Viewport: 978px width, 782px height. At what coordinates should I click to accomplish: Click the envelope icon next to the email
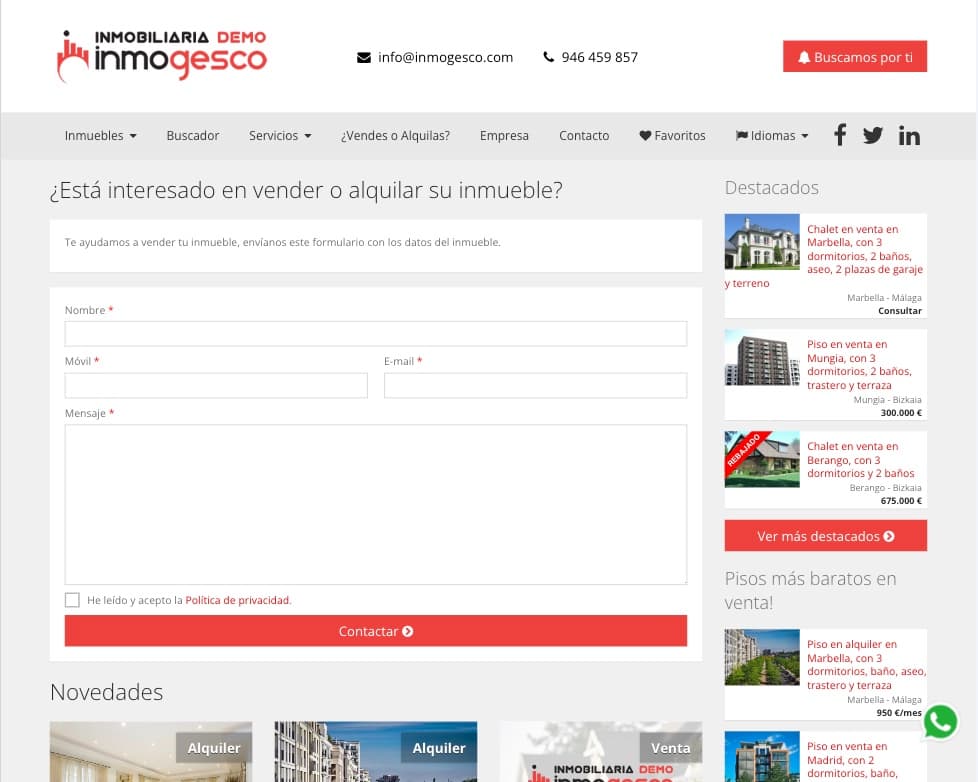(363, 57)
